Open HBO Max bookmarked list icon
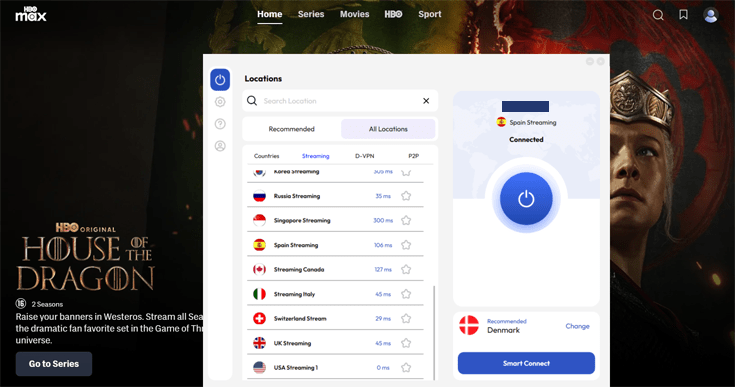This screenshot has width=735, height=387. click(683, 15)
